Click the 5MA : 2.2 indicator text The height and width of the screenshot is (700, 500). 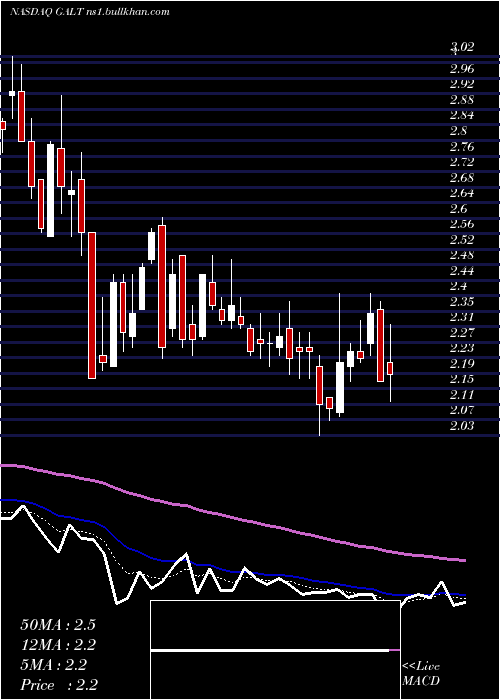(54, 665)
